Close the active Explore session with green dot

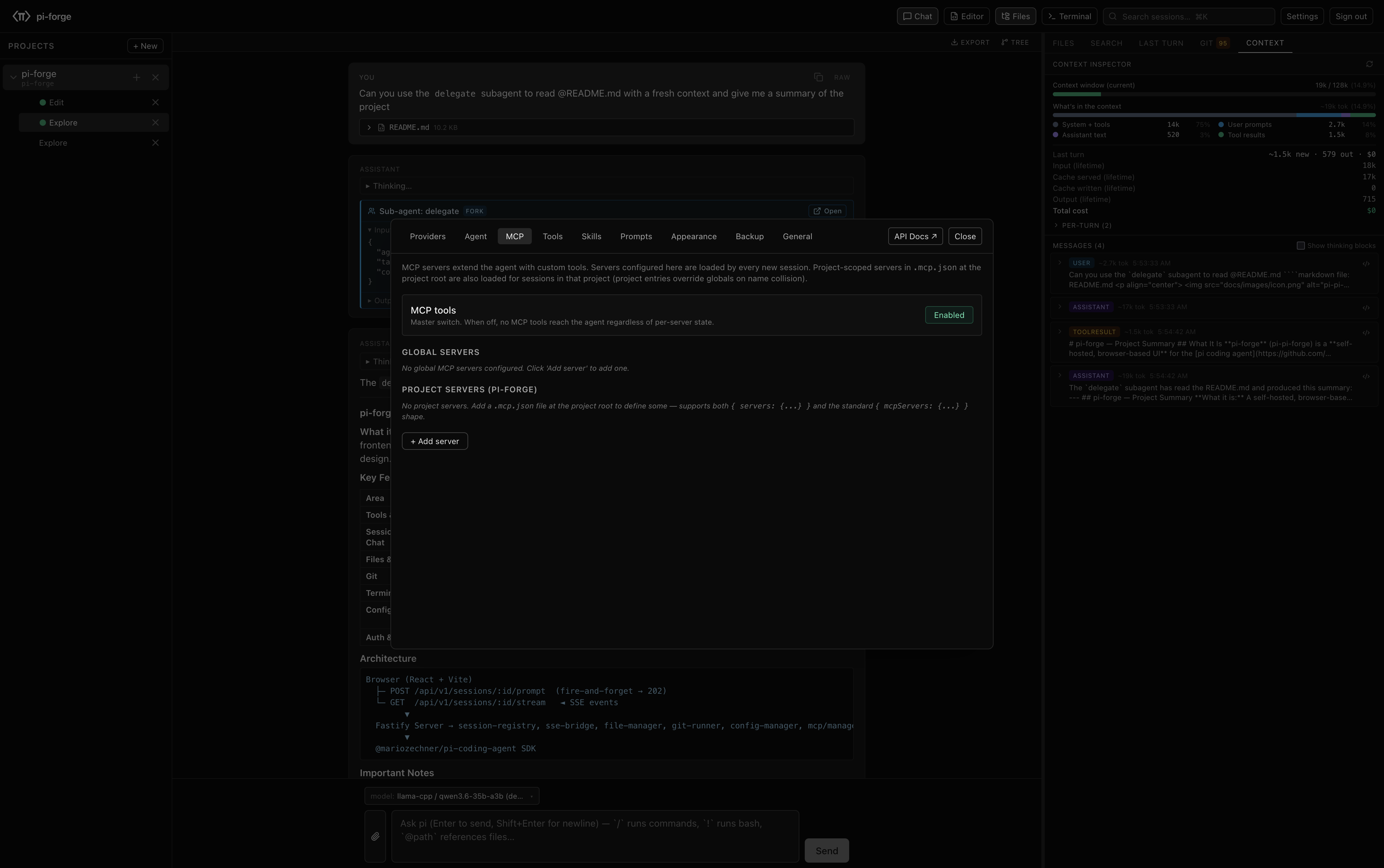pyautogui.click(x=155, y=122)
